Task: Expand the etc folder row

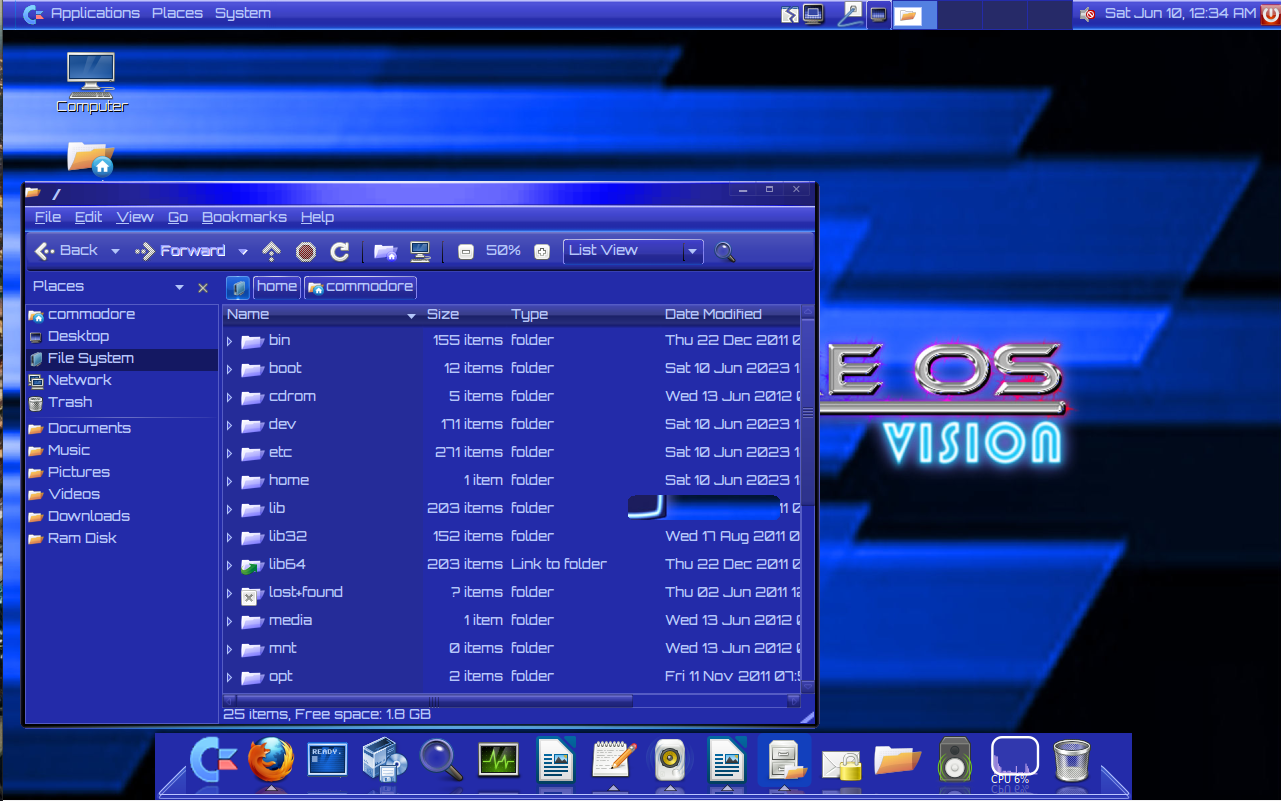Action: (x=229, y=453)
